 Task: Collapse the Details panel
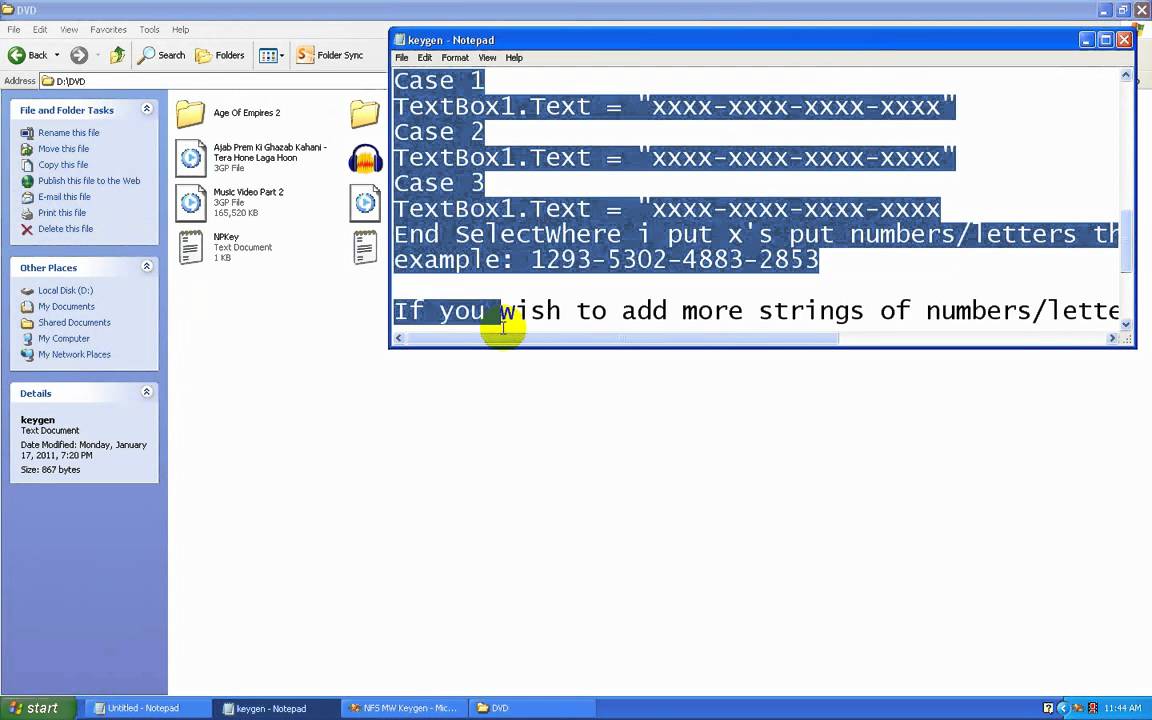coord(147,392)
